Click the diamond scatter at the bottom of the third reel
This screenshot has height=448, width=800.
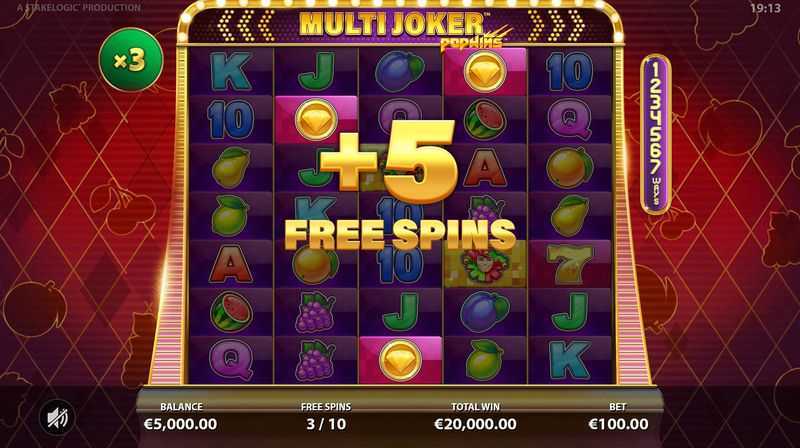[401, 360]
